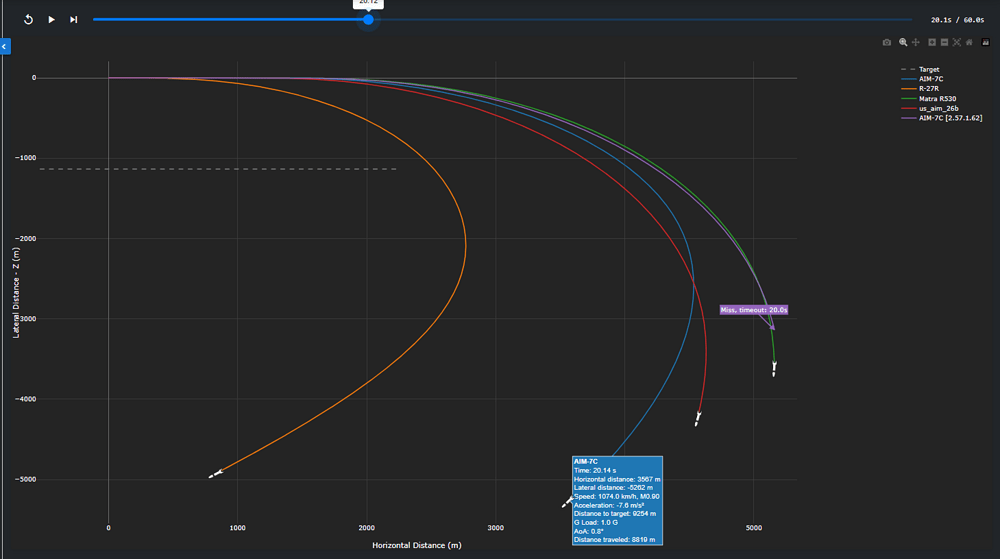Click the '1000' x-axis tick label
Viewport: 1000px width, 559px height.
tap(237, 528)
